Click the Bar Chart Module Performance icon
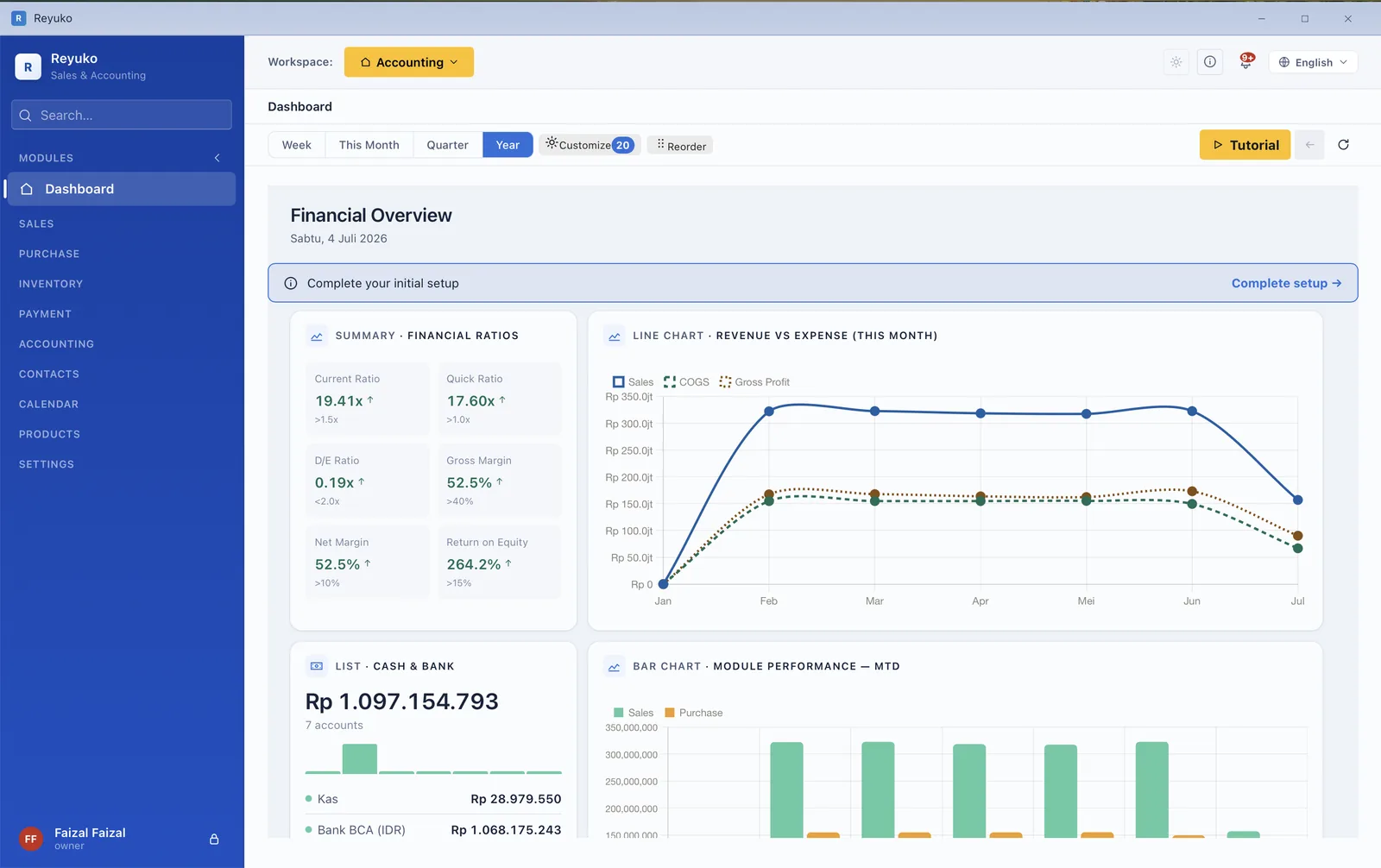 coord(615,667)
